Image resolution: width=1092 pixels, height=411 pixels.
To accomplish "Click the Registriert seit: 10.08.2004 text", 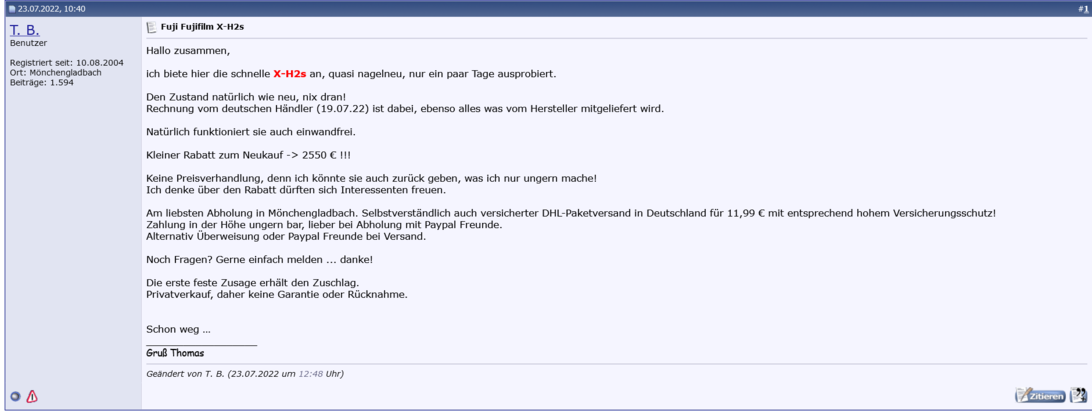I will tap(65, 62).
